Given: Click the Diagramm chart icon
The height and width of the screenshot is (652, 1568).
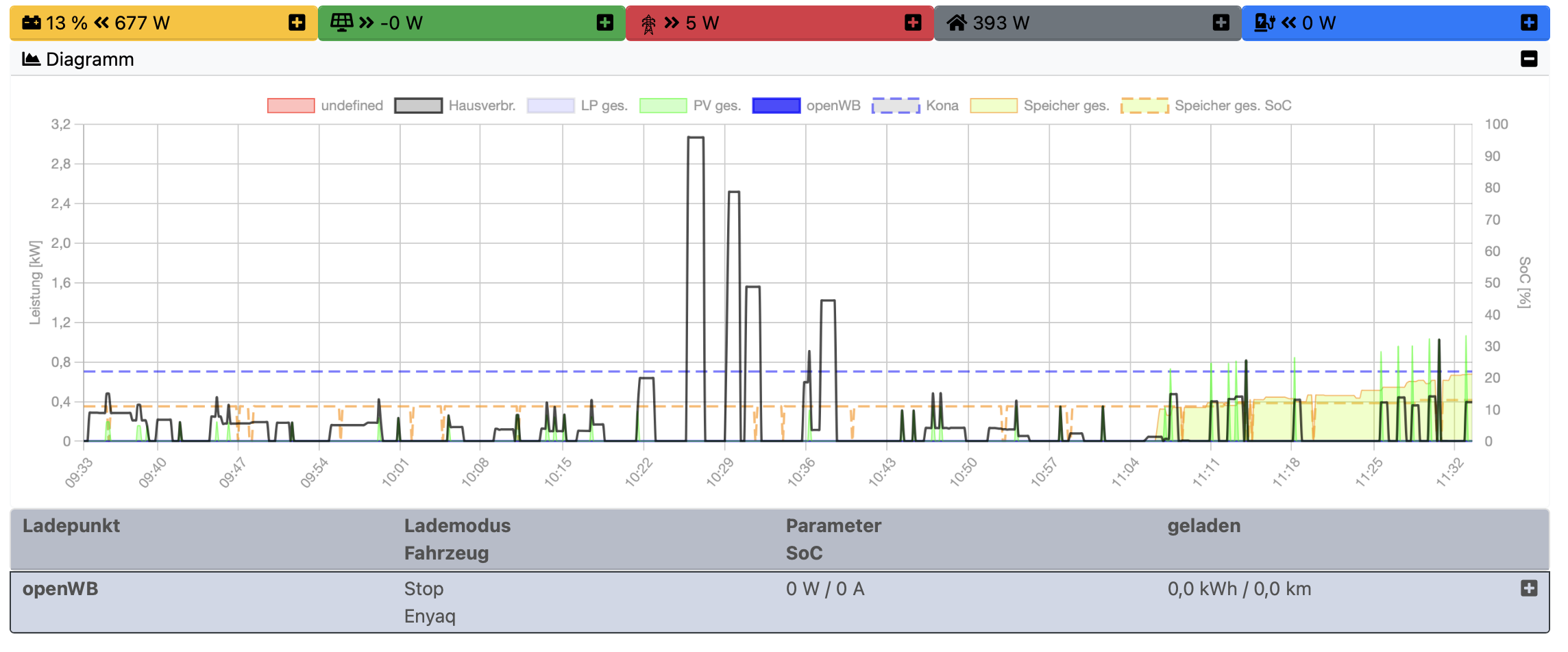Looking at the screenshot, I should [31, 60].
